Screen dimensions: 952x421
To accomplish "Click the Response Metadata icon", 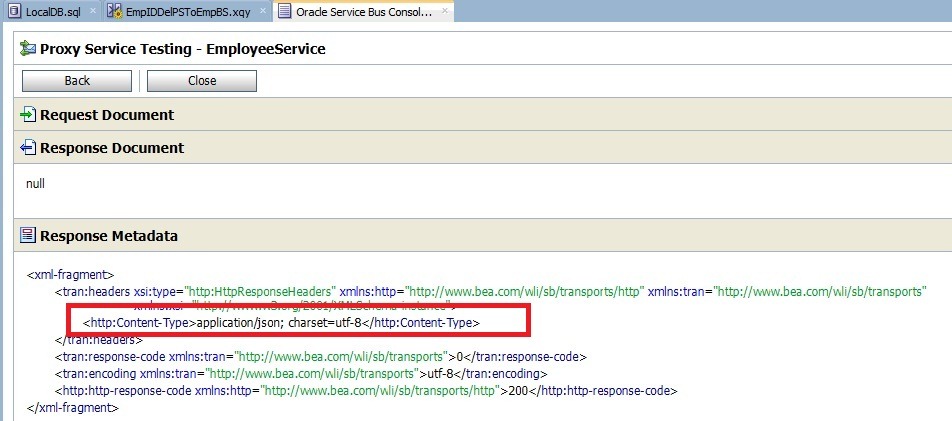I will pyautogui.click(x=28, y=237).
